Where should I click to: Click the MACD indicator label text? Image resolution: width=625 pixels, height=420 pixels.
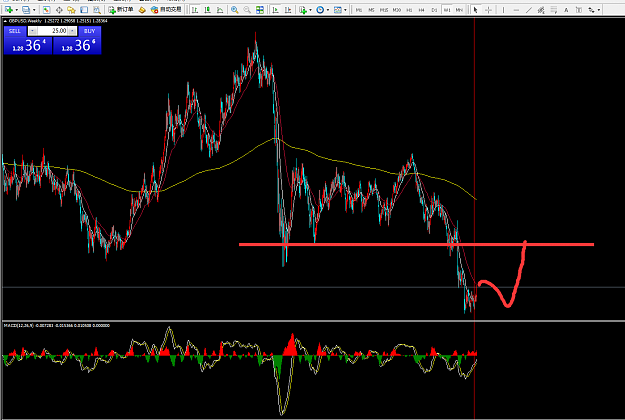pyautogui.click(x=57, y=326)
